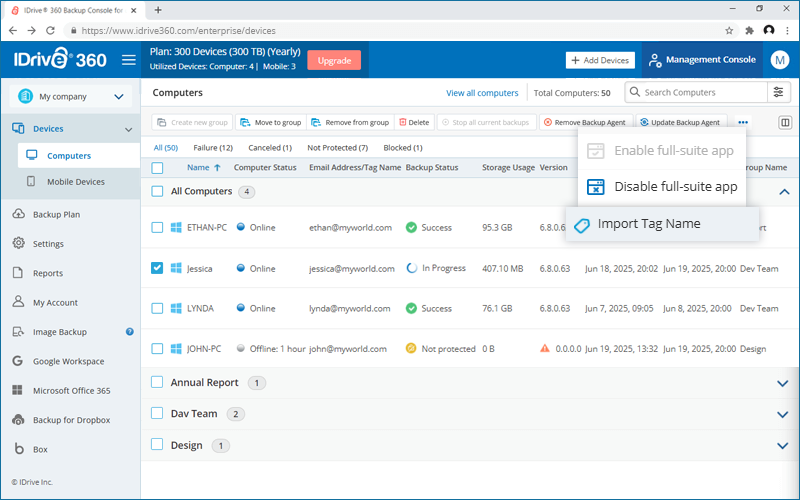The height and width of the screenshot is (500, 800).
Task: Click the Delete toolbar button
Action: point(414,122)
